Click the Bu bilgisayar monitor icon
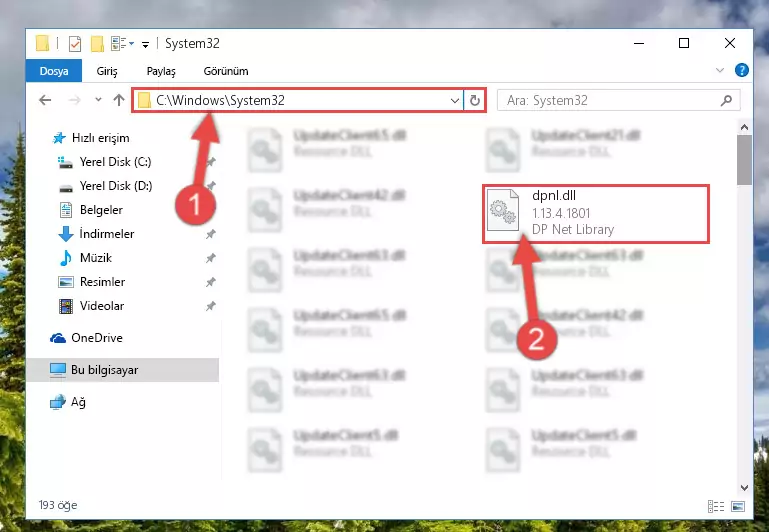This screenshot has width=769, height=532. (58, 370)
